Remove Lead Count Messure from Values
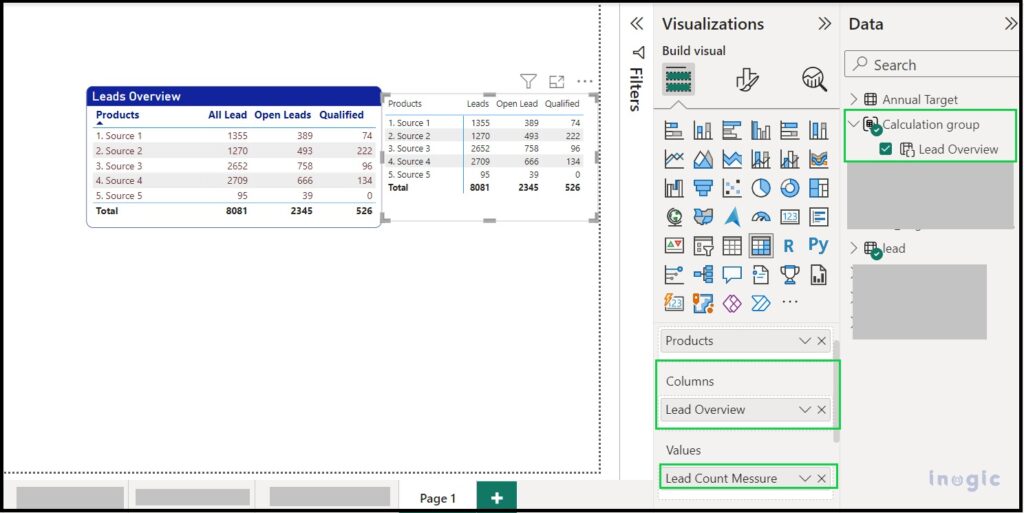Screen dimensions: 1024x513 point(822,478)
